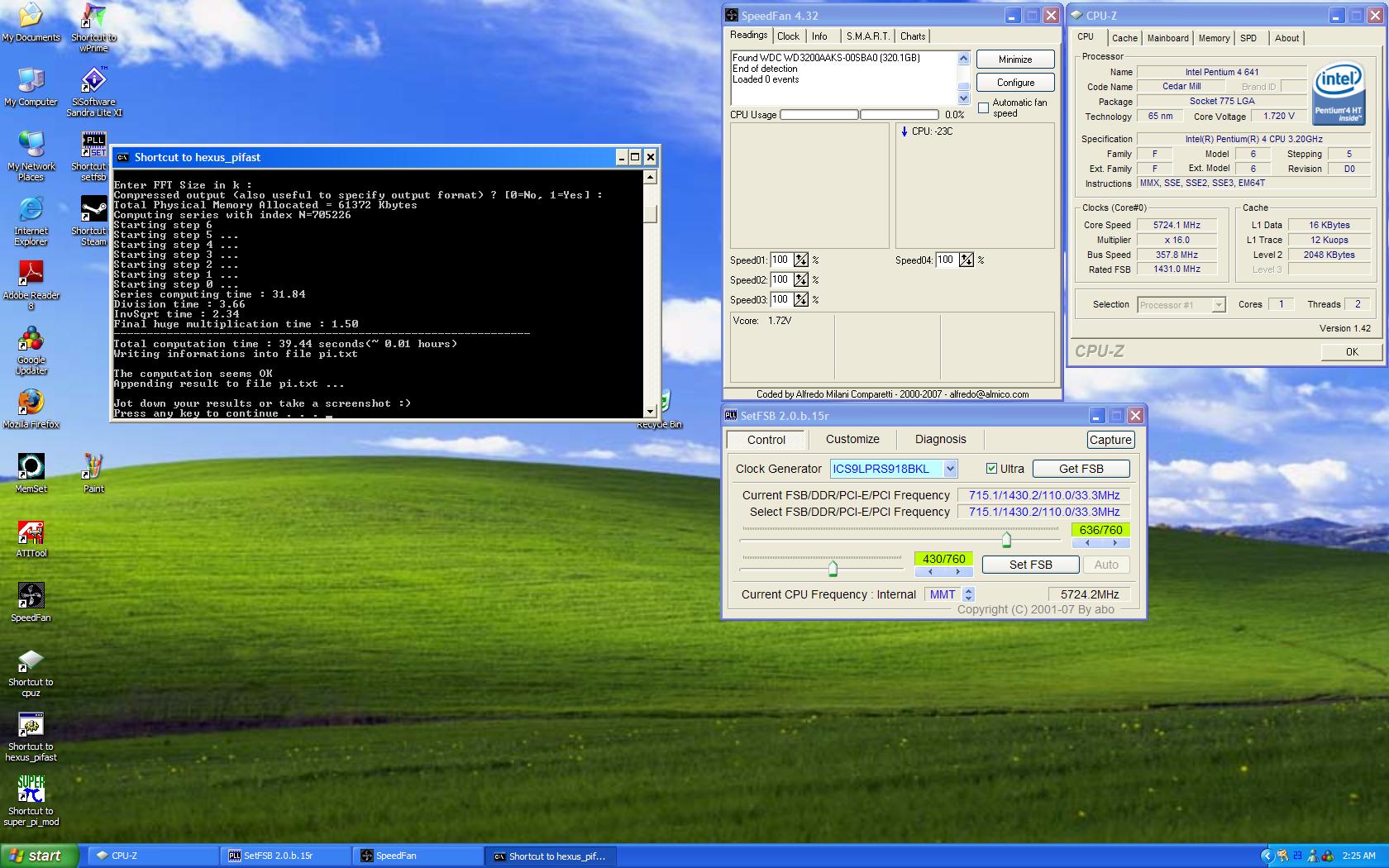Adjust Speed01 spinner in SpeedFan
Viewport: 1389px width, 868px height.
point(801,260)
